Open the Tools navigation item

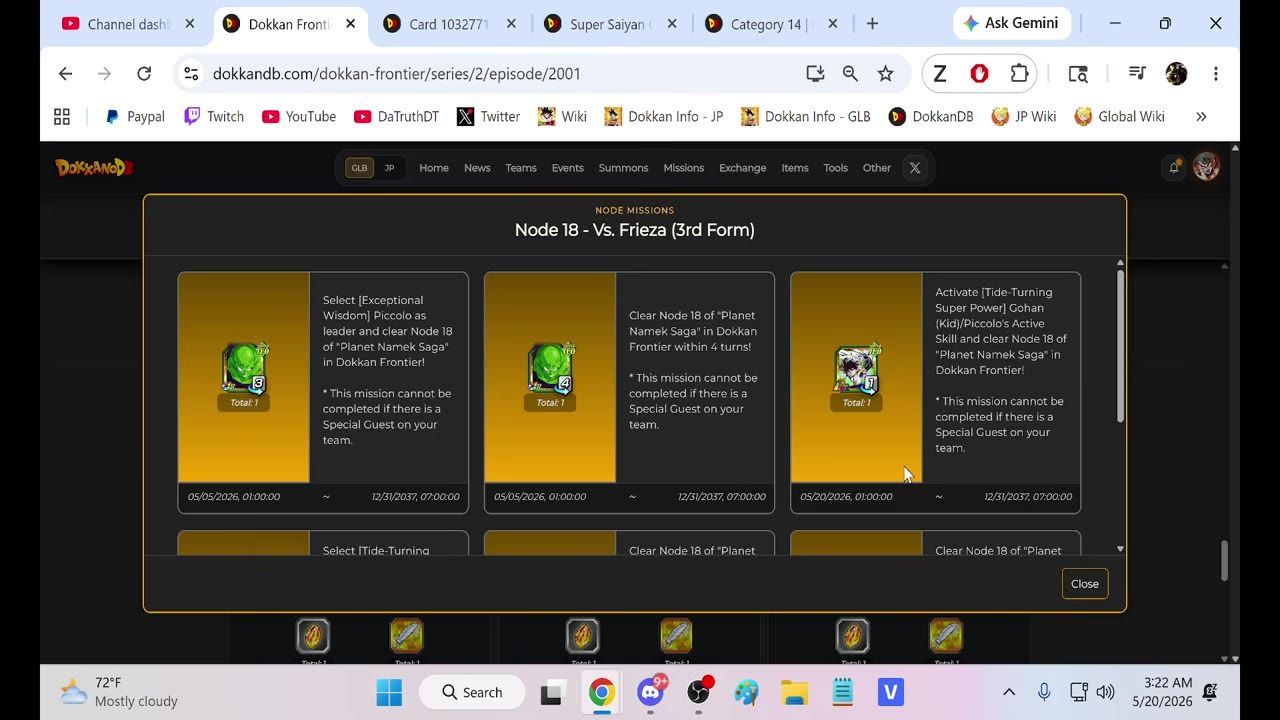point(836,168)
